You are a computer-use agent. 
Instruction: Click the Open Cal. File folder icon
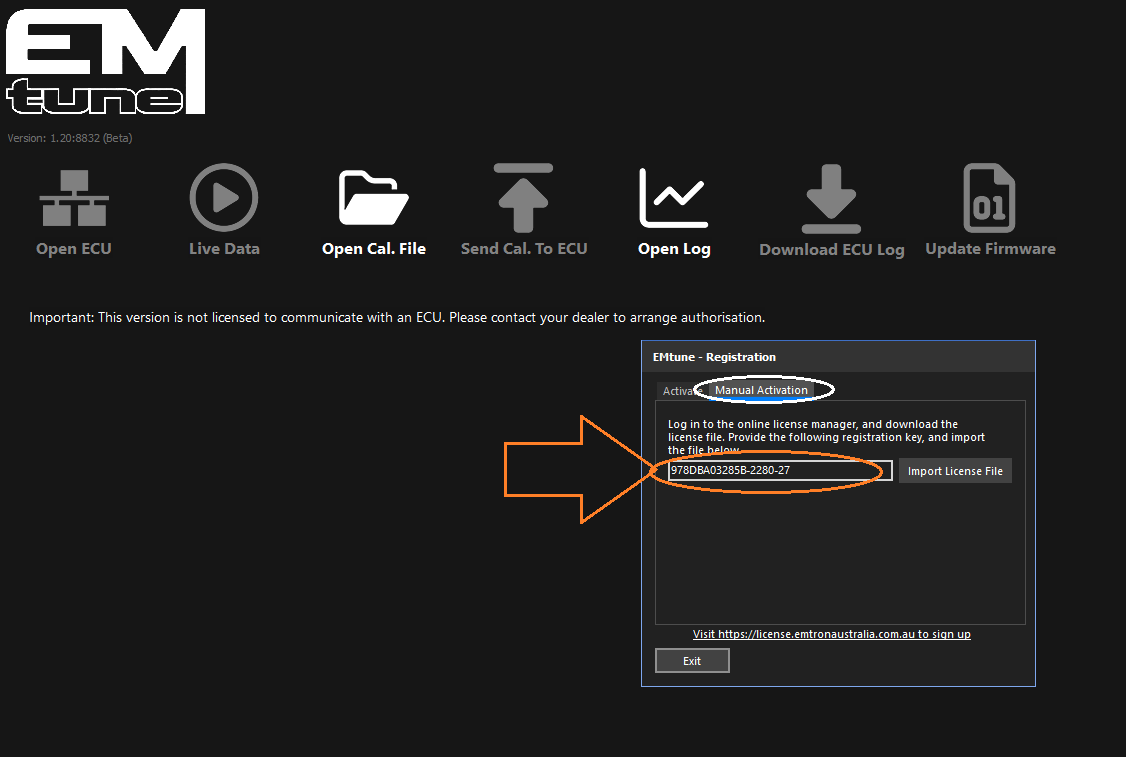tap(374, 198)
